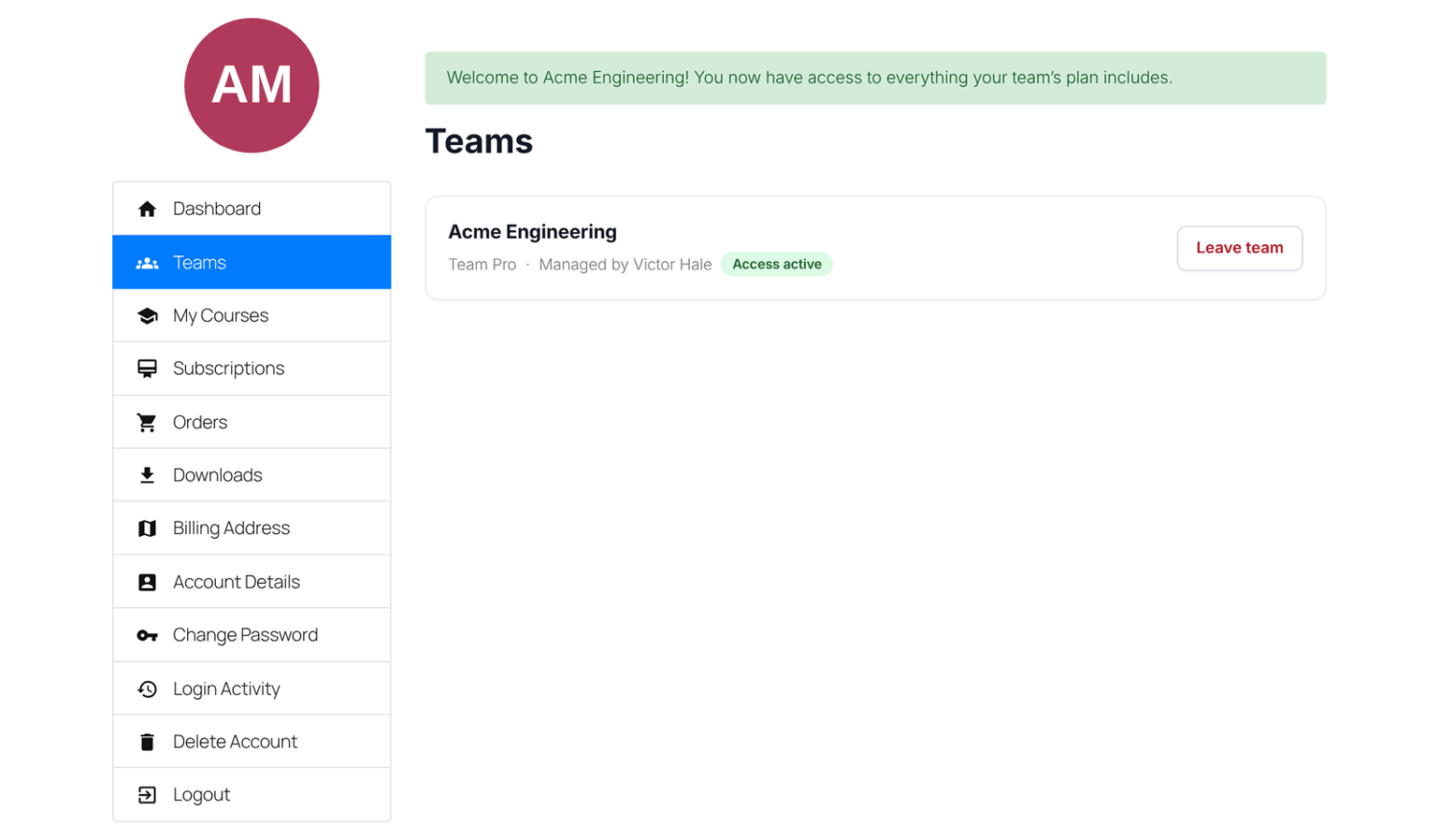This screenshot has width=1439, height=840.
Task: Click the history clock icon for Login Activity
Action: pos(147,688)
